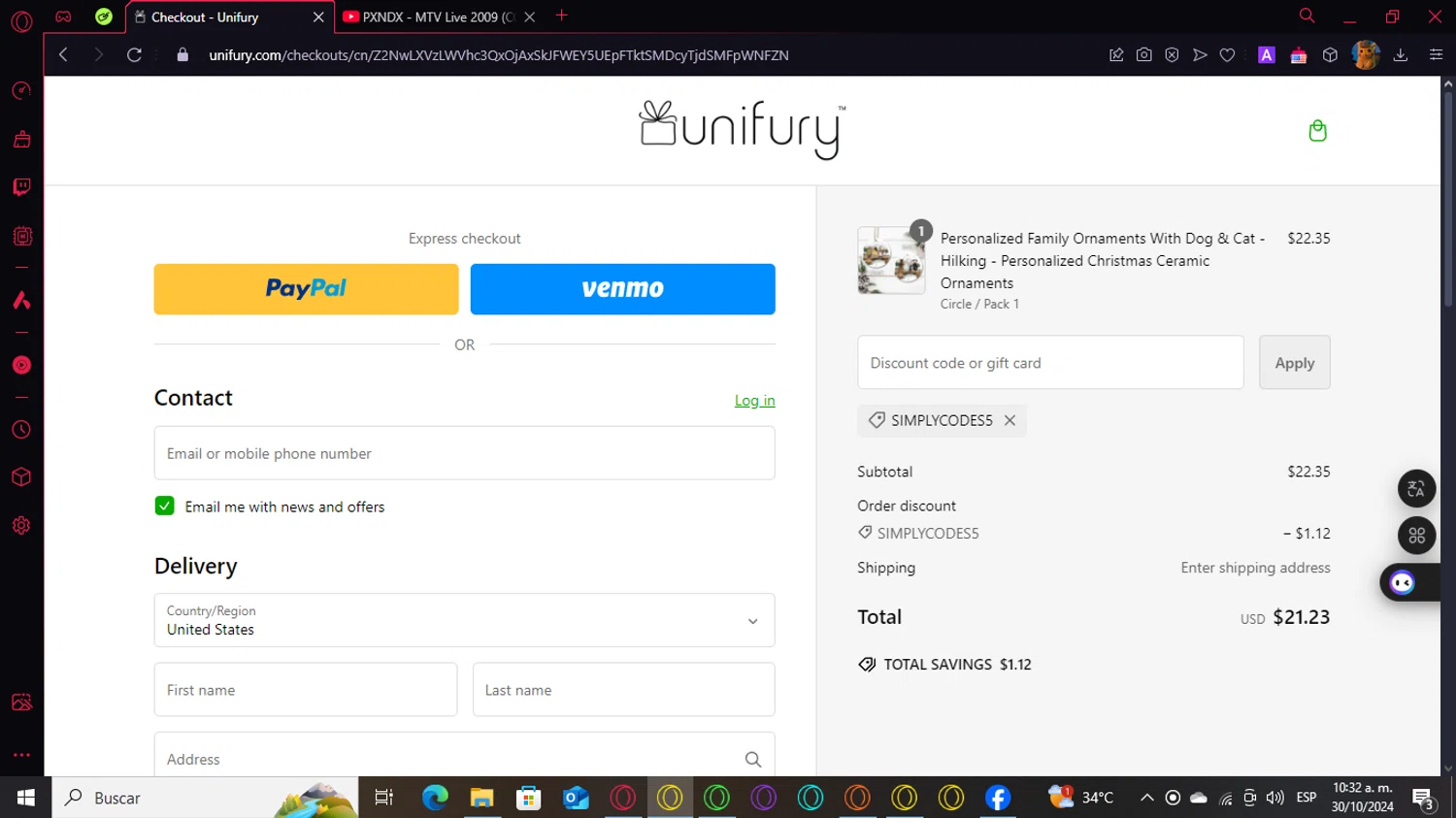Click the Enter shipping address text
1456x818 pixels.
tap(1255, 568)
